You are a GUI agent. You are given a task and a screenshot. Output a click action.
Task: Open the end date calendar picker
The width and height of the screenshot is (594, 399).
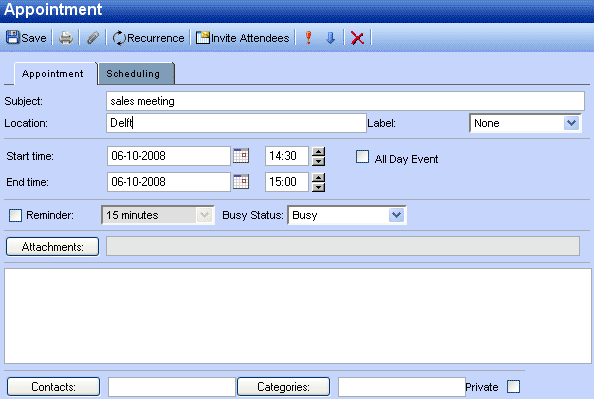241,182
